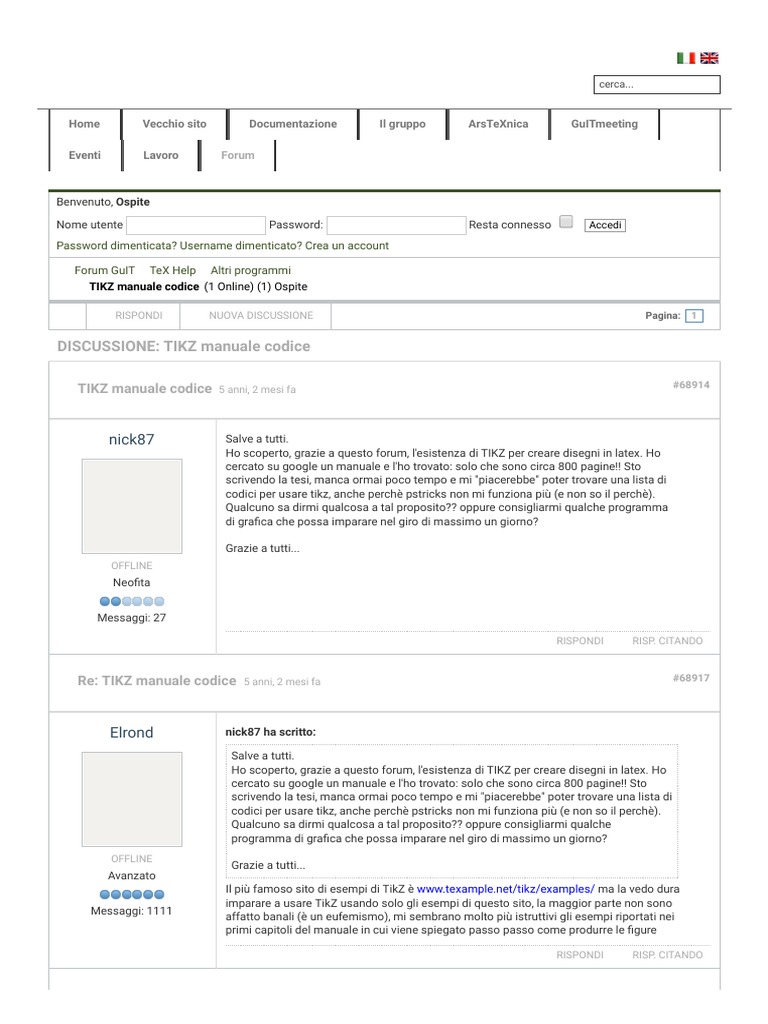Click the Password dimenticata link
Image resolution: width=768 pixels, height=1024 pixels.
[x=117, y=246]
